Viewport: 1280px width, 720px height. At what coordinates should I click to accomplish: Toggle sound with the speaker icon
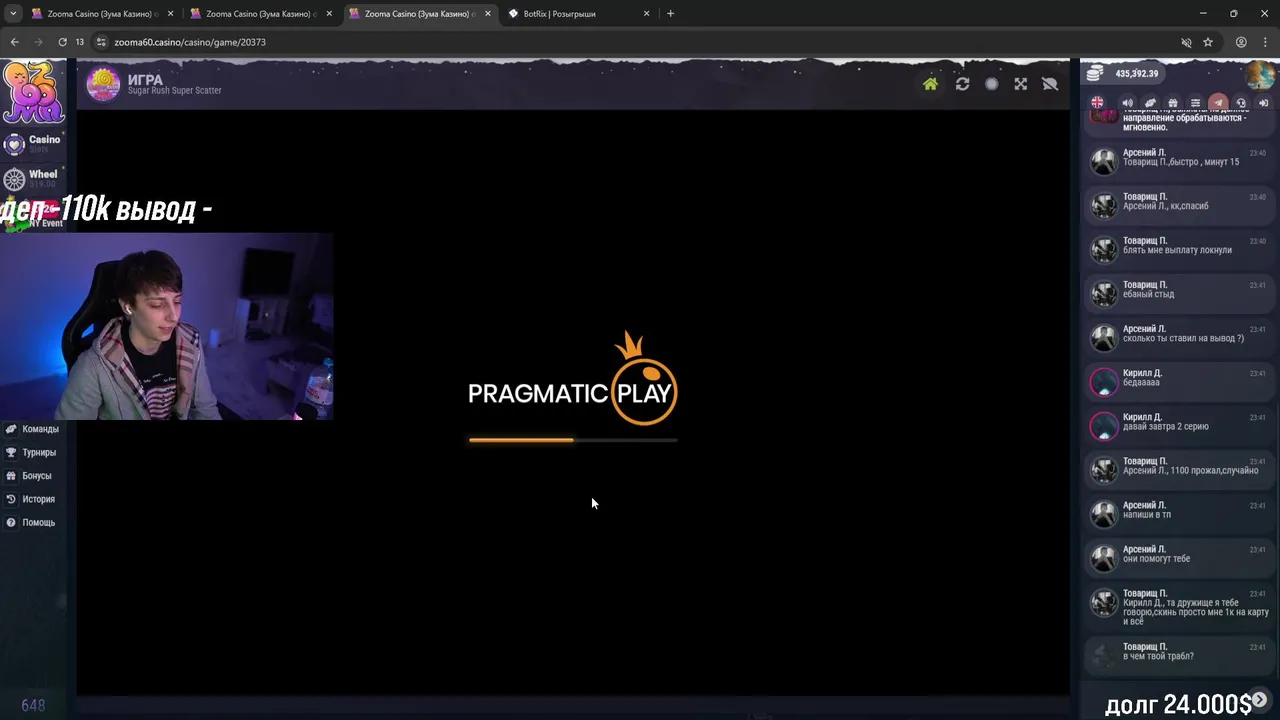[1128, 102]
